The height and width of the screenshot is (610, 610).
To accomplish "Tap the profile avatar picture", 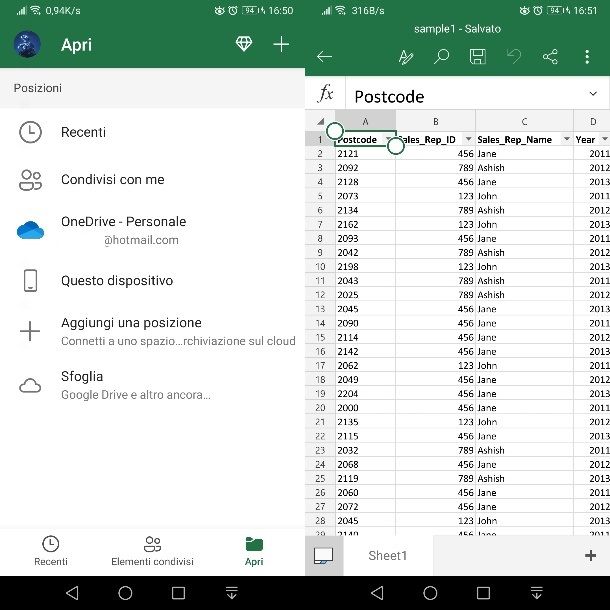I will point(27,44).
